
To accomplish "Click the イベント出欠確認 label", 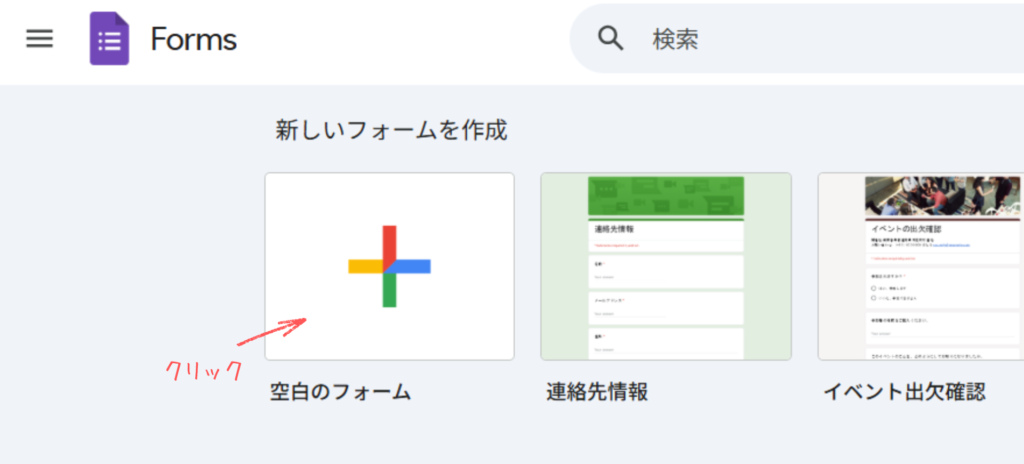I will [x=904, y=392].
